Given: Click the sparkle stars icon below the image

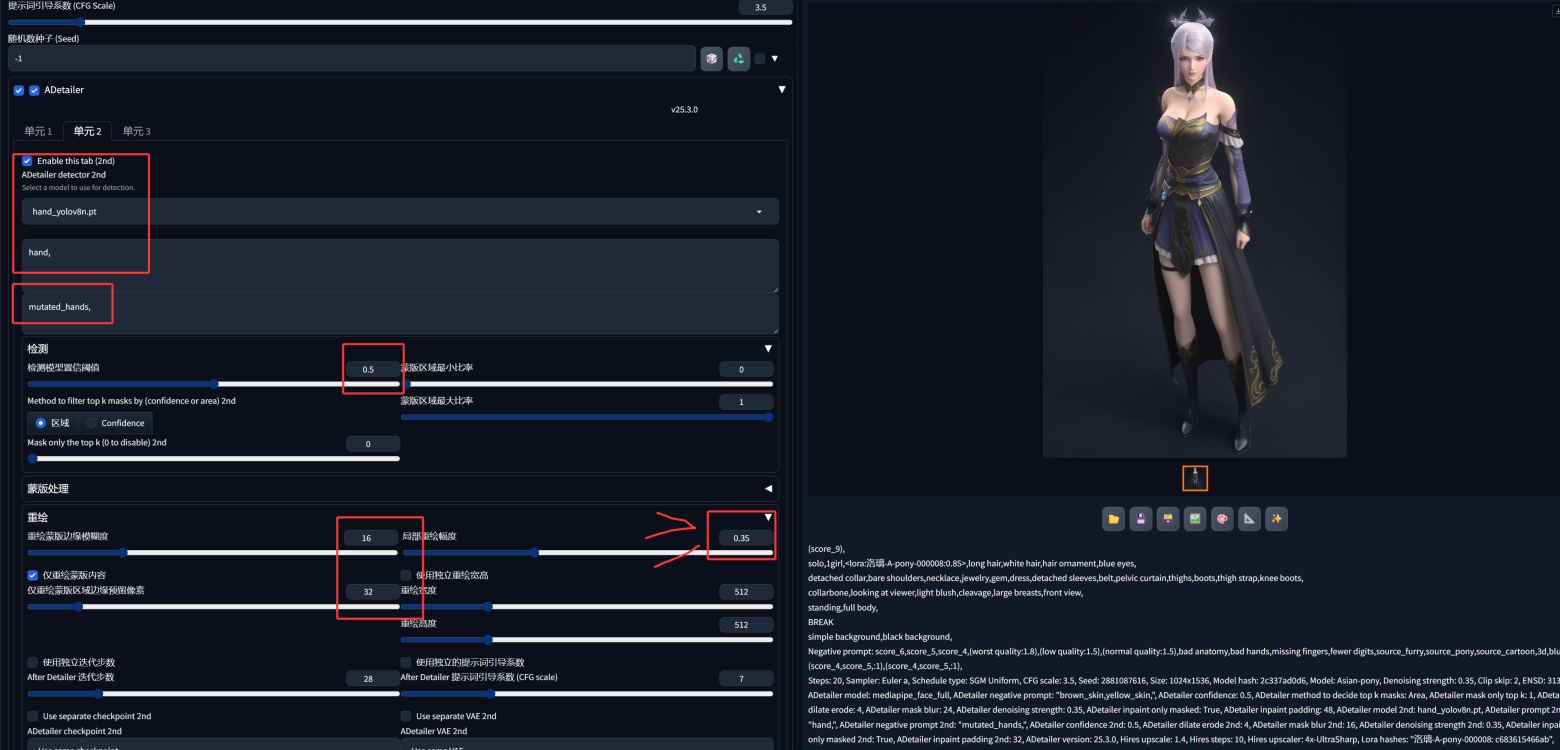Looking at the screenshot, I should tap(1276, 519).
